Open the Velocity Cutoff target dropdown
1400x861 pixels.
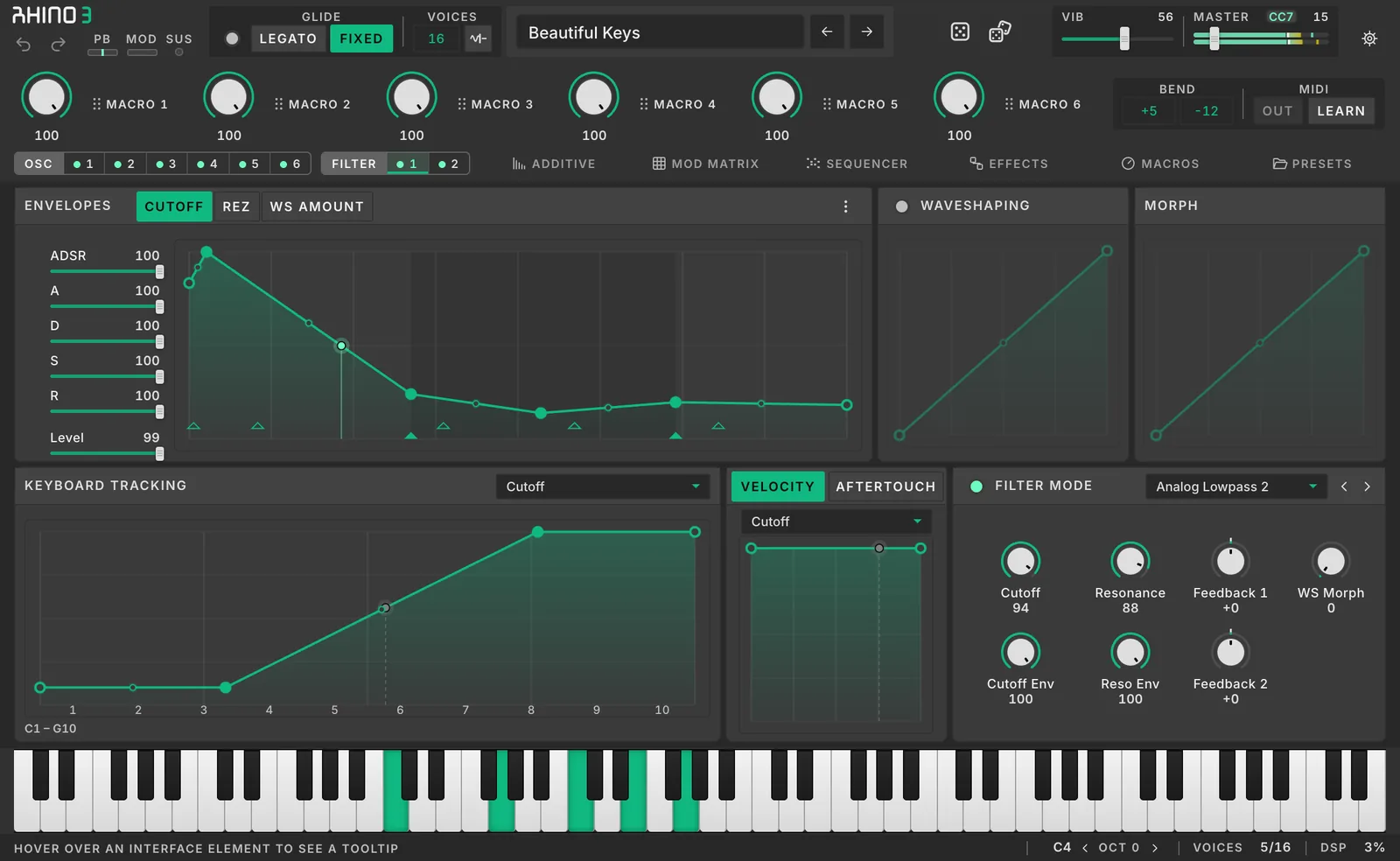pos(836,521)
